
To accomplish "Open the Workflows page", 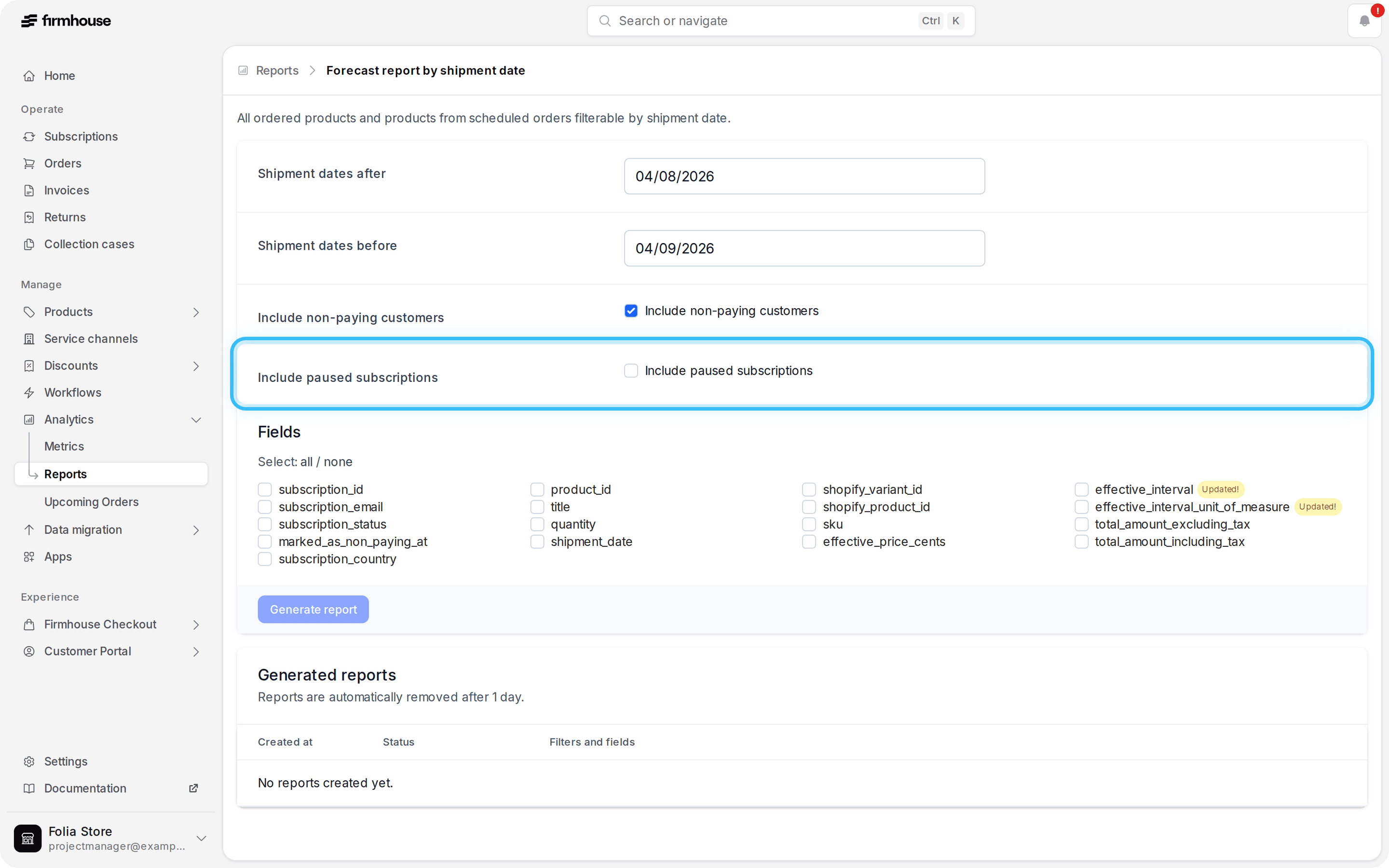I will coord(73,393).
